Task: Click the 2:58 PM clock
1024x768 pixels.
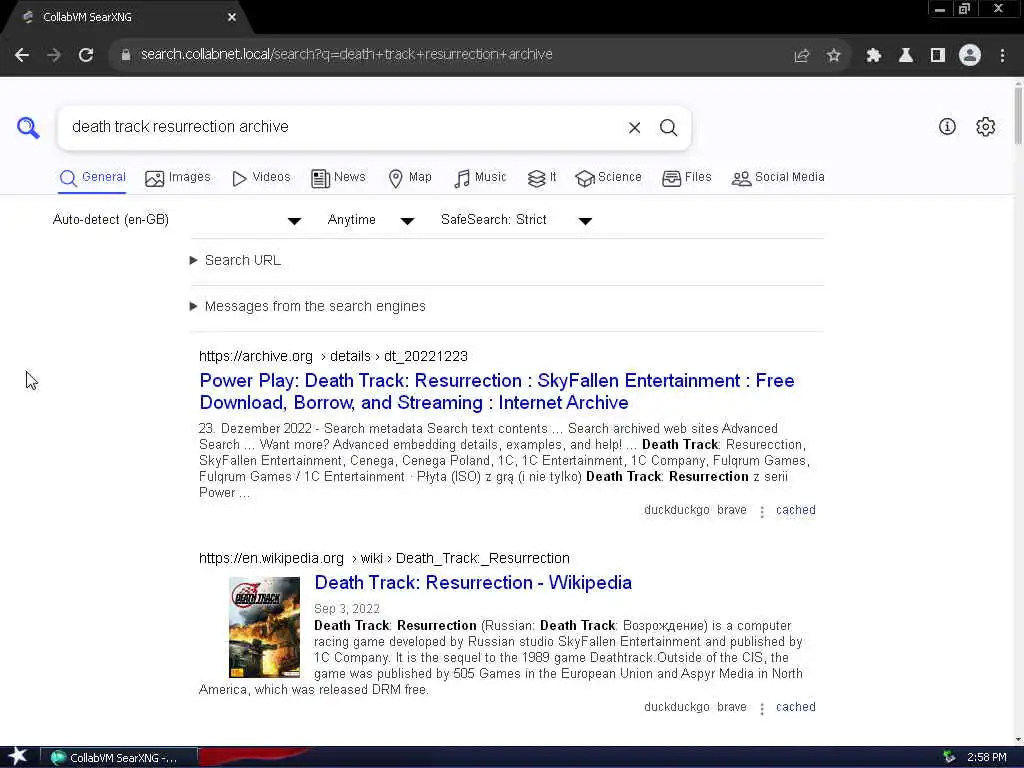Action: point(987,758)
